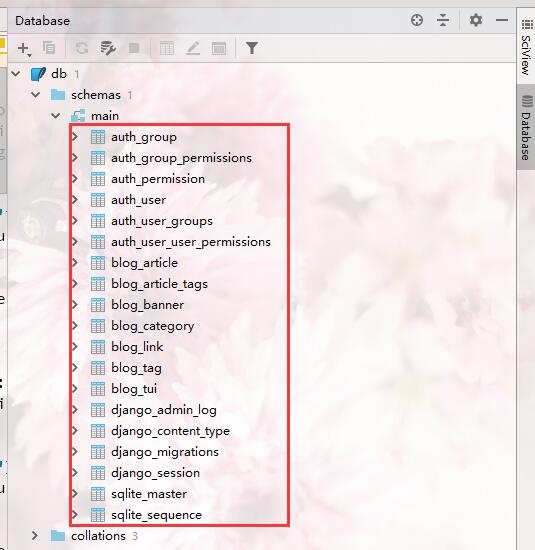The width and height of the screenshot is (535, 550).
Task: Open the Database panel settings gear
Action: [476, 20]
